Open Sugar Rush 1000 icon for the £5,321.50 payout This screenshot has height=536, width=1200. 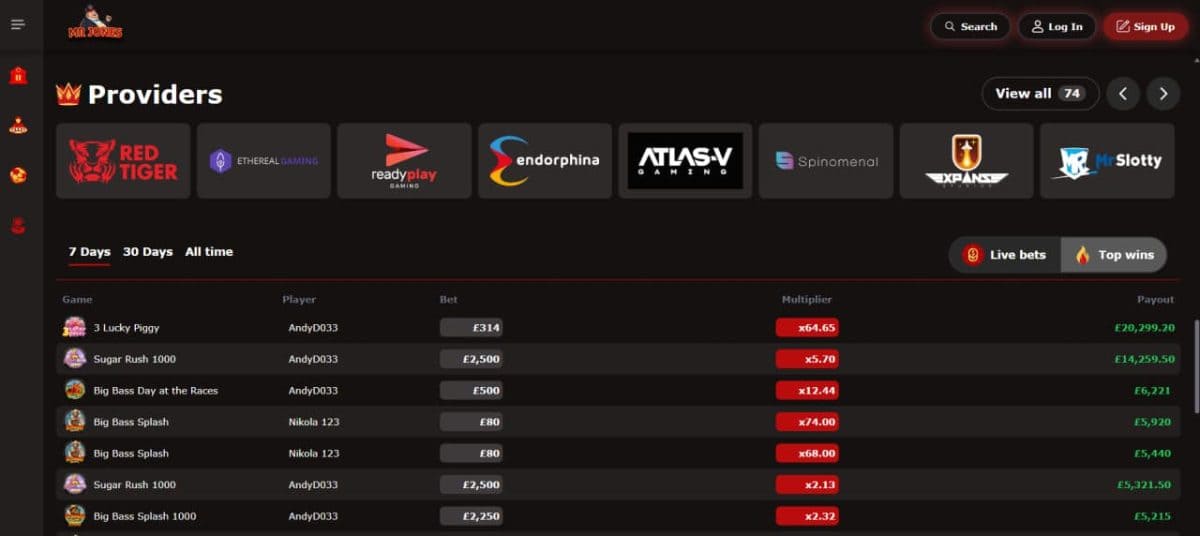(75, 485)
